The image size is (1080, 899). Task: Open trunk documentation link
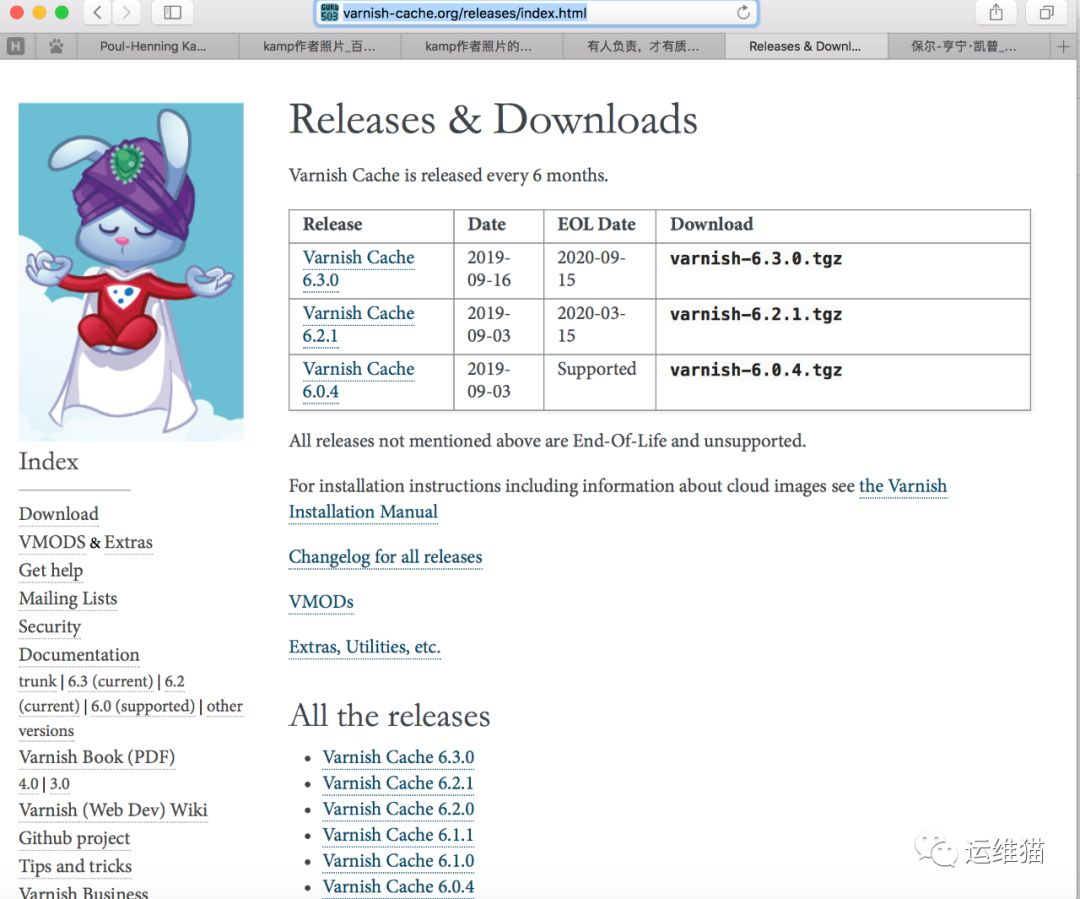[x=37, y=681]
